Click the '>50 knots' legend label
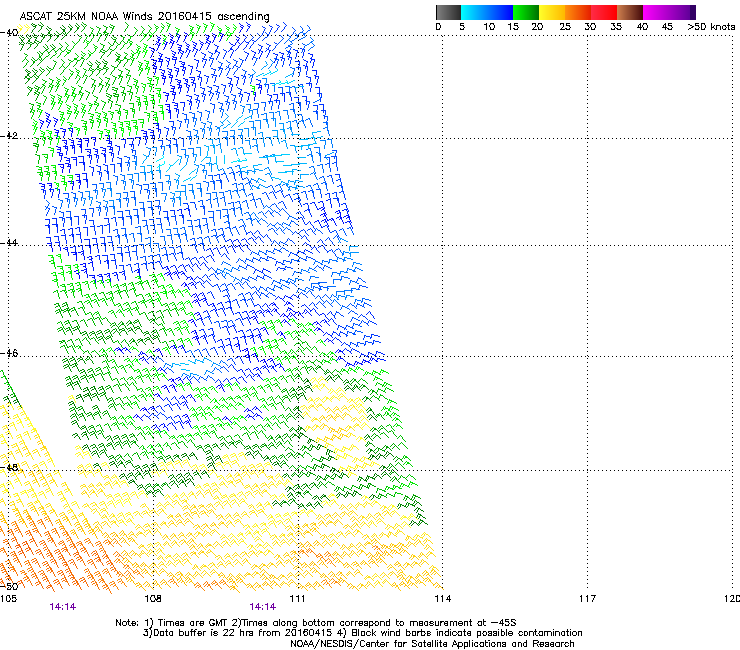This screenshot has width=740, height=650. click(711, 27)
